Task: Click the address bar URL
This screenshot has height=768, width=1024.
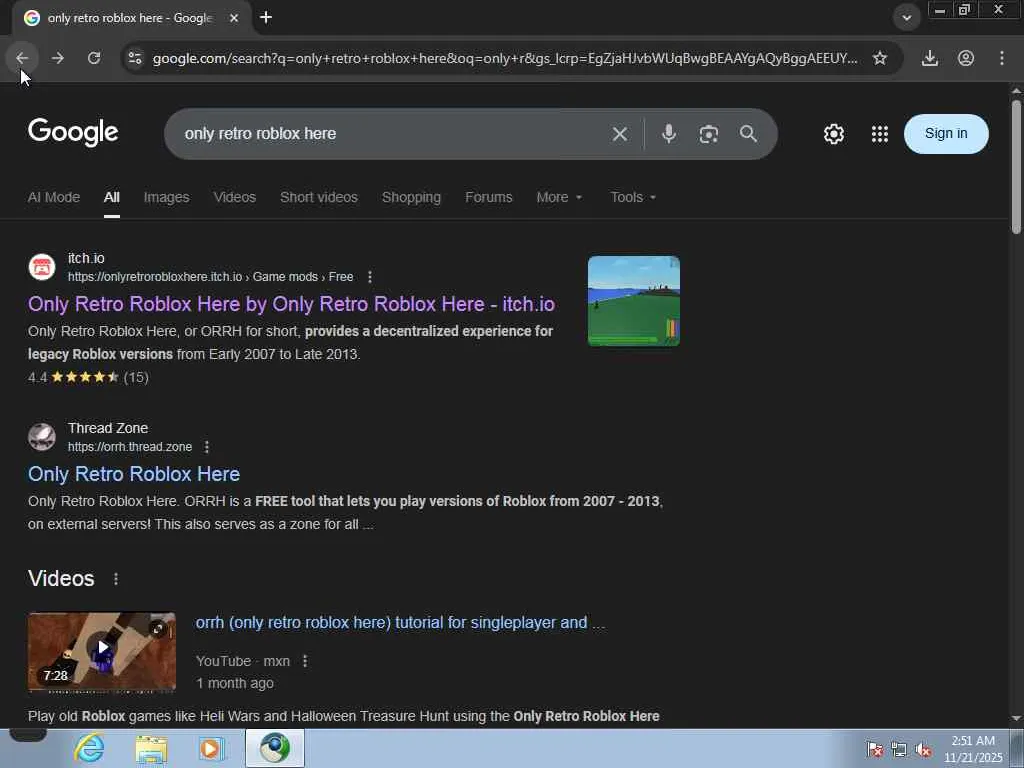Action: [x=505, y=58]
